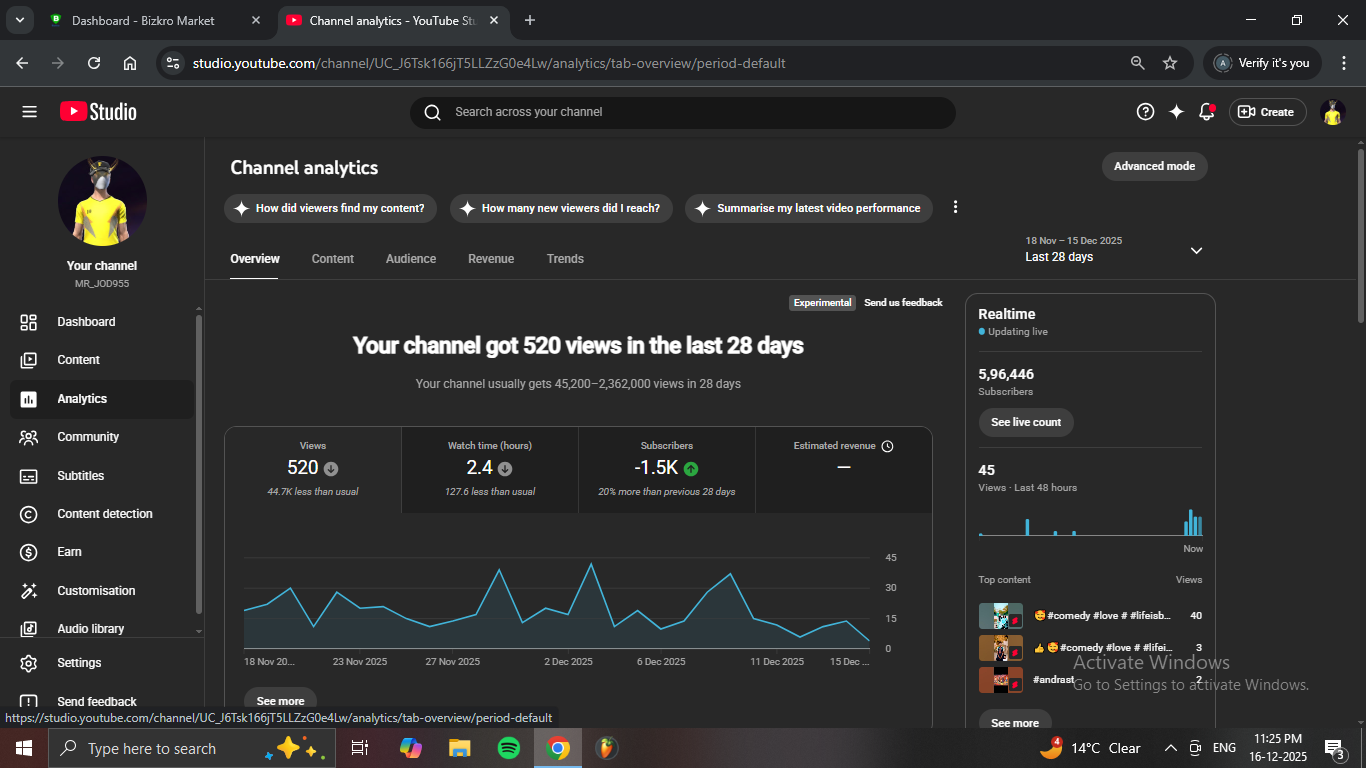Viewport: 1366px width, 768px height.
Task: Select the Subscribers metric card
Action: click(666, 469)
